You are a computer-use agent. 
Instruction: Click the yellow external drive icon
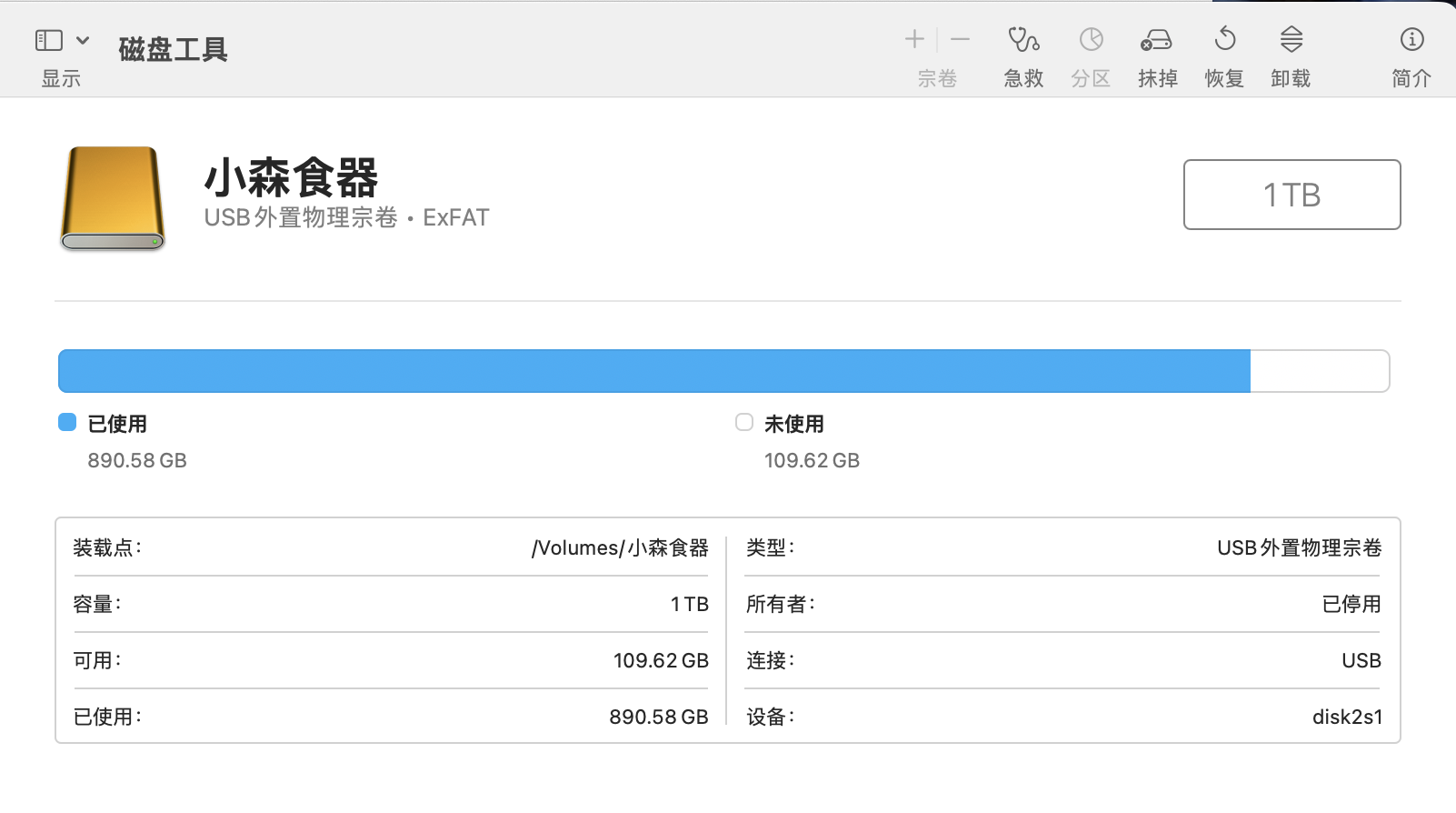click(x=113, y=197)
